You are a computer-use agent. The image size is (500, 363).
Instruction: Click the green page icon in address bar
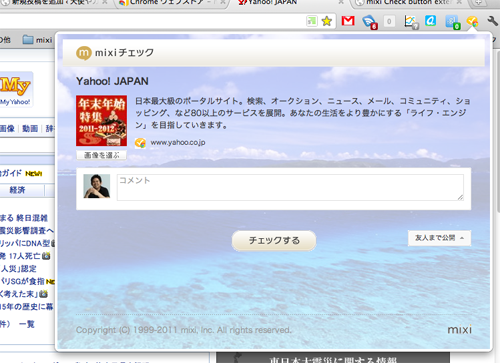pos(312,21)
